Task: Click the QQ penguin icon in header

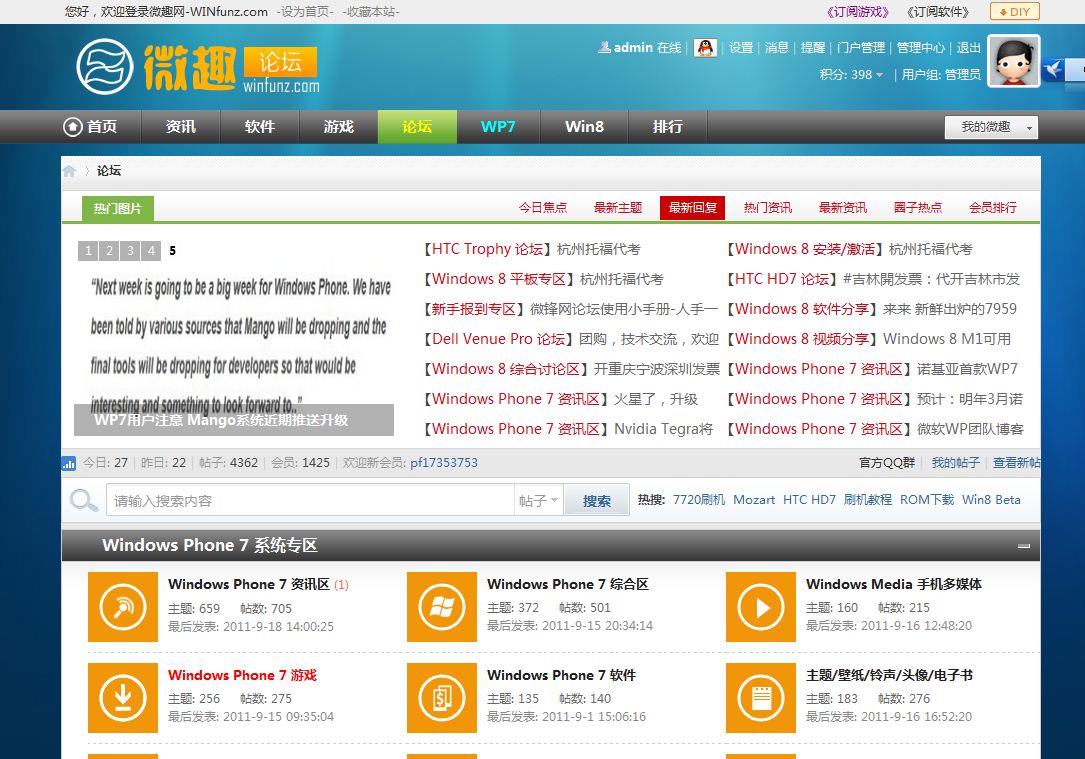Action: click(705, 48)
